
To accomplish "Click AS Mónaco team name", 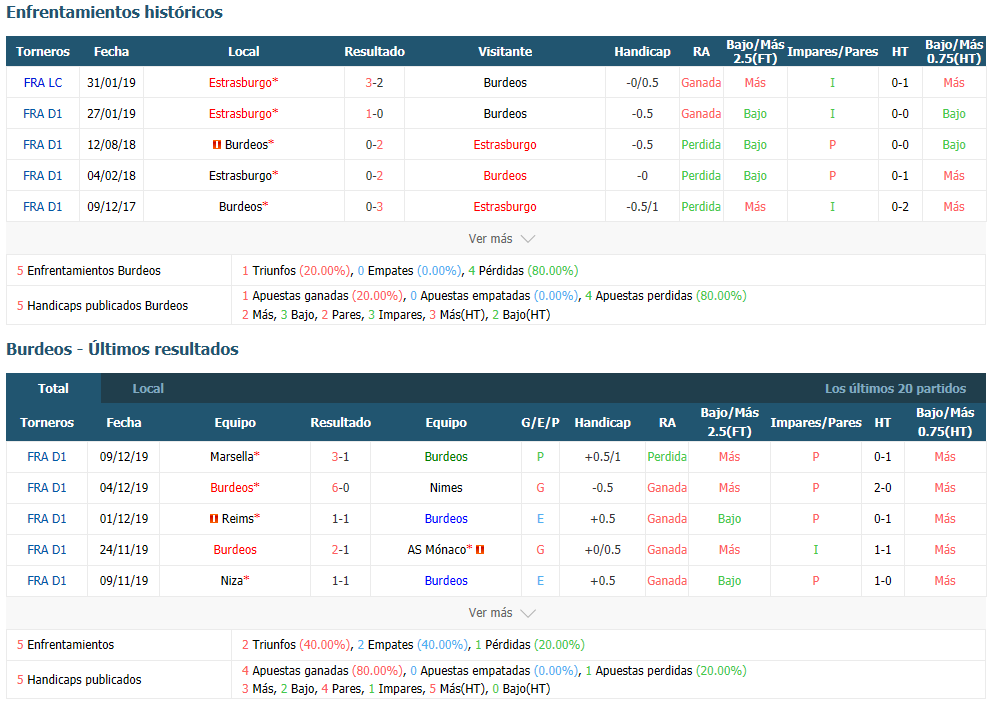I will click(437, 549).
